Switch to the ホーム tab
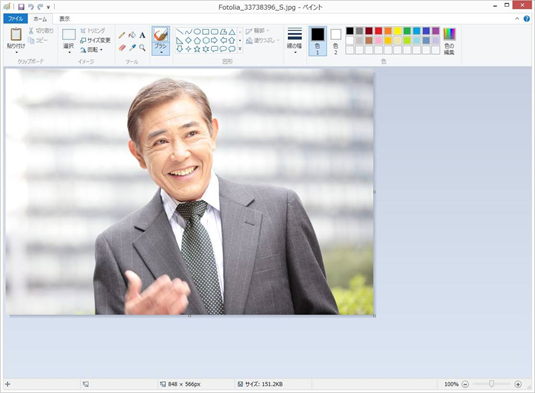Screen dimensions: 535x393 pyautogui.click(x=40, y=19)
